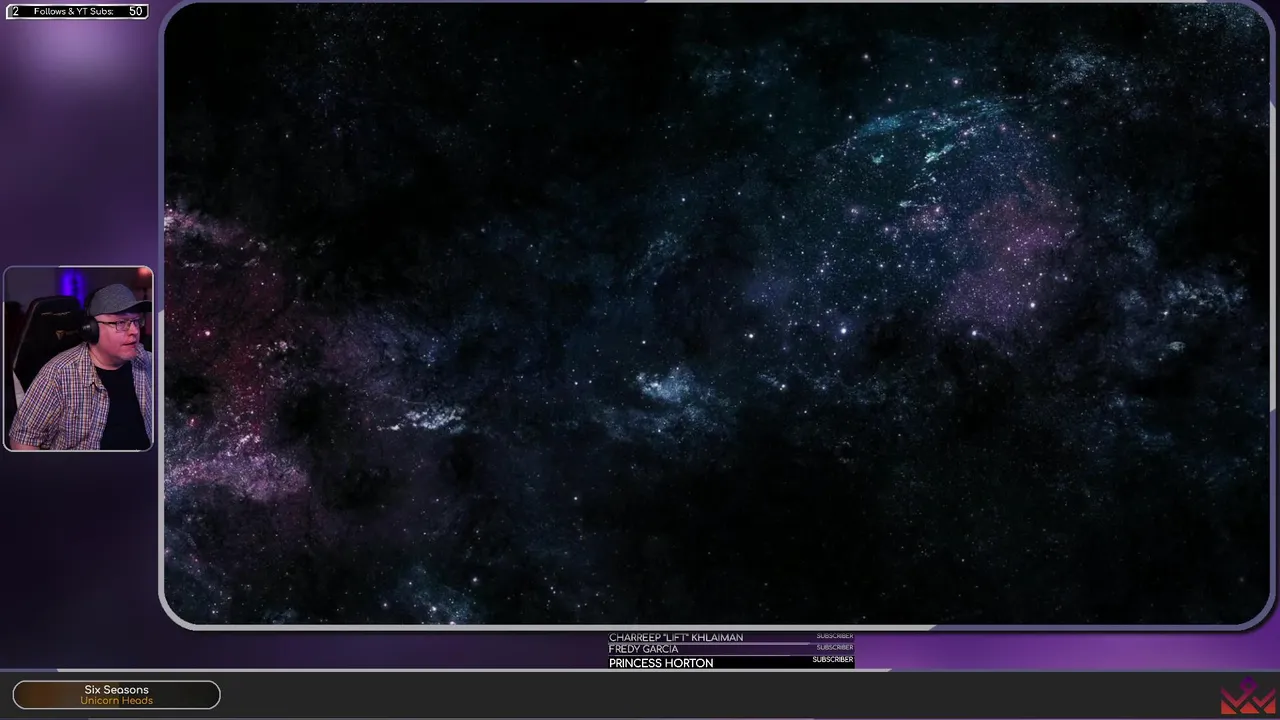Click the 'Unicorn Heads' artist name
1280x720 pixels.
click(116, 701)
